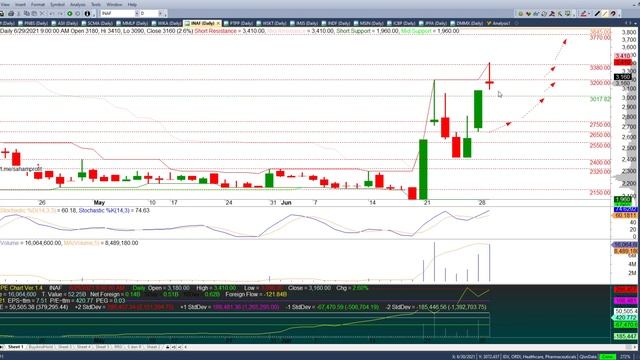Click the next-symbol arrow right of the interval field
Viewport: 640px width, 360px height.
[x=160, y=13]
